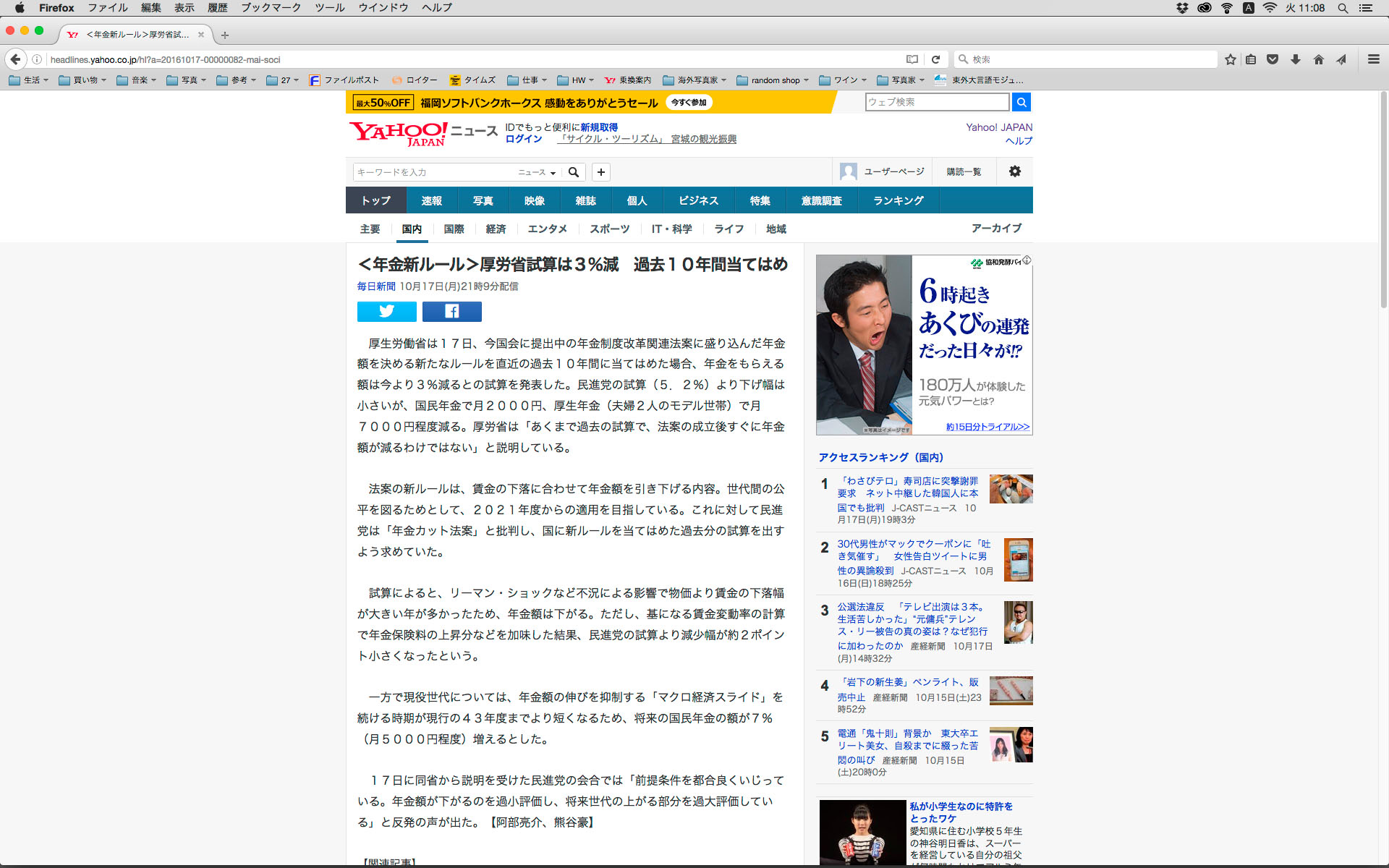The image size is (1389, 868).
Task: Click the ログイン link
Action: coord(523,139)
